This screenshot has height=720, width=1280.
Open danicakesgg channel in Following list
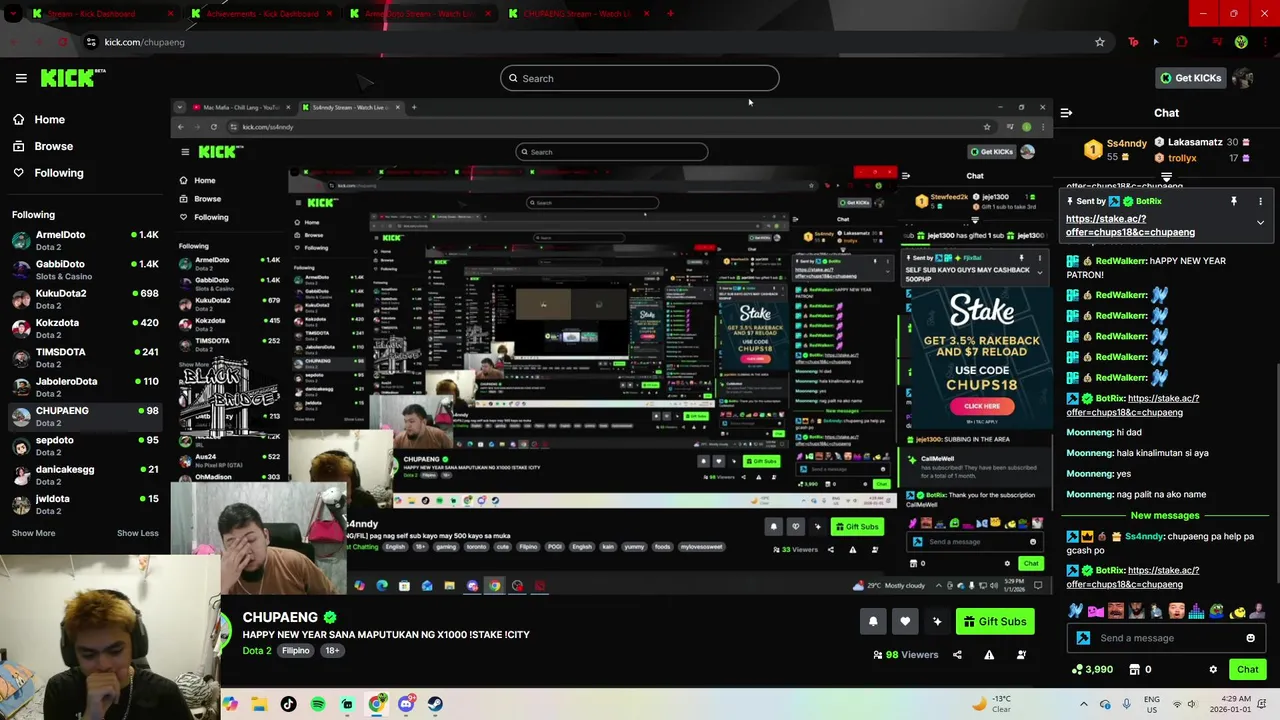pyautogui.click(x=85, y=475)
